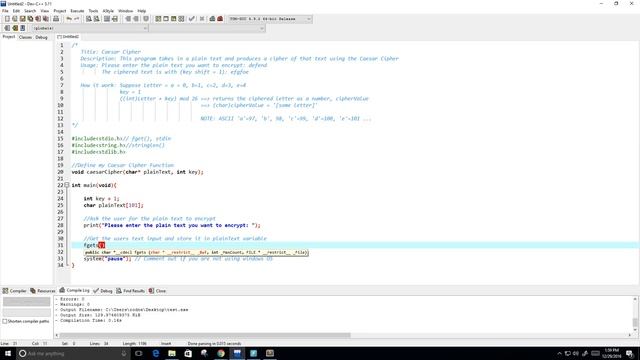The height and width of the screenshot is (360, 640).
Task: Open the AStyle menu
Action: [x=108, y=11]
